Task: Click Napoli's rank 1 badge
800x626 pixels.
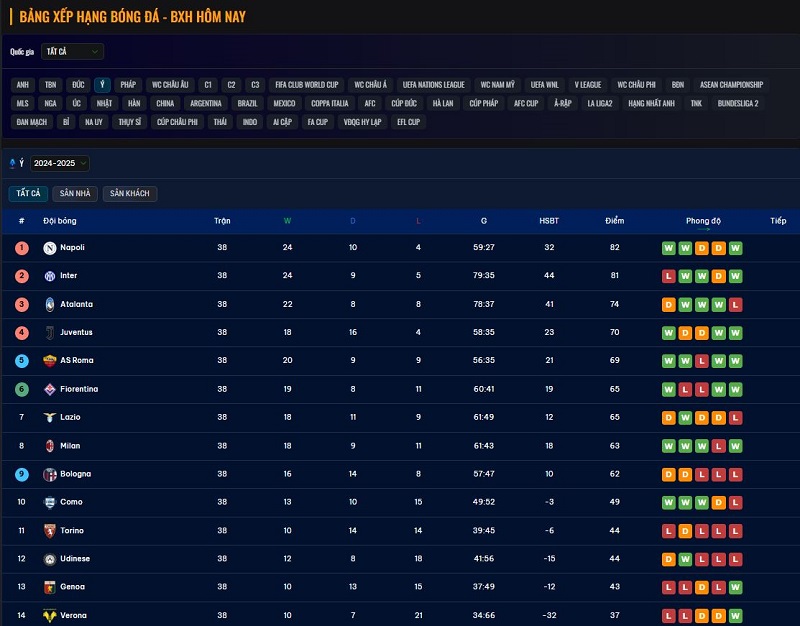Action: coord(21,247)
